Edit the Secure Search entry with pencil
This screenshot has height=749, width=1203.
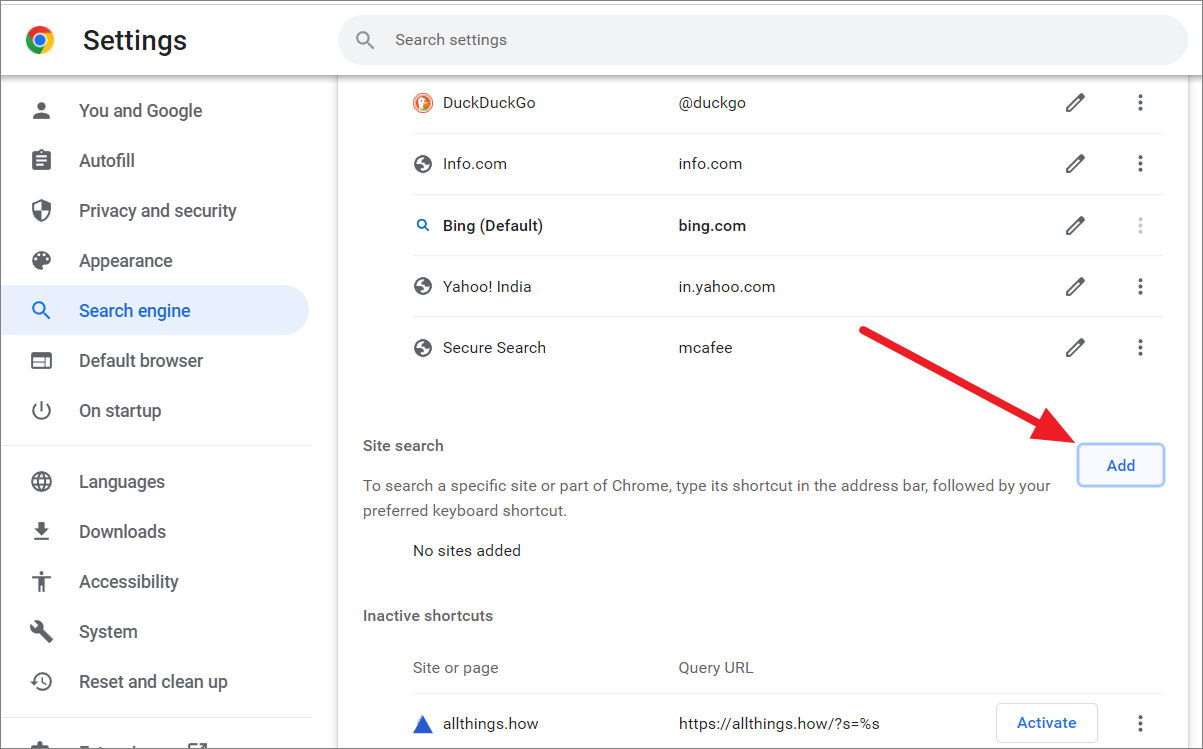[x=1075, y=348]
